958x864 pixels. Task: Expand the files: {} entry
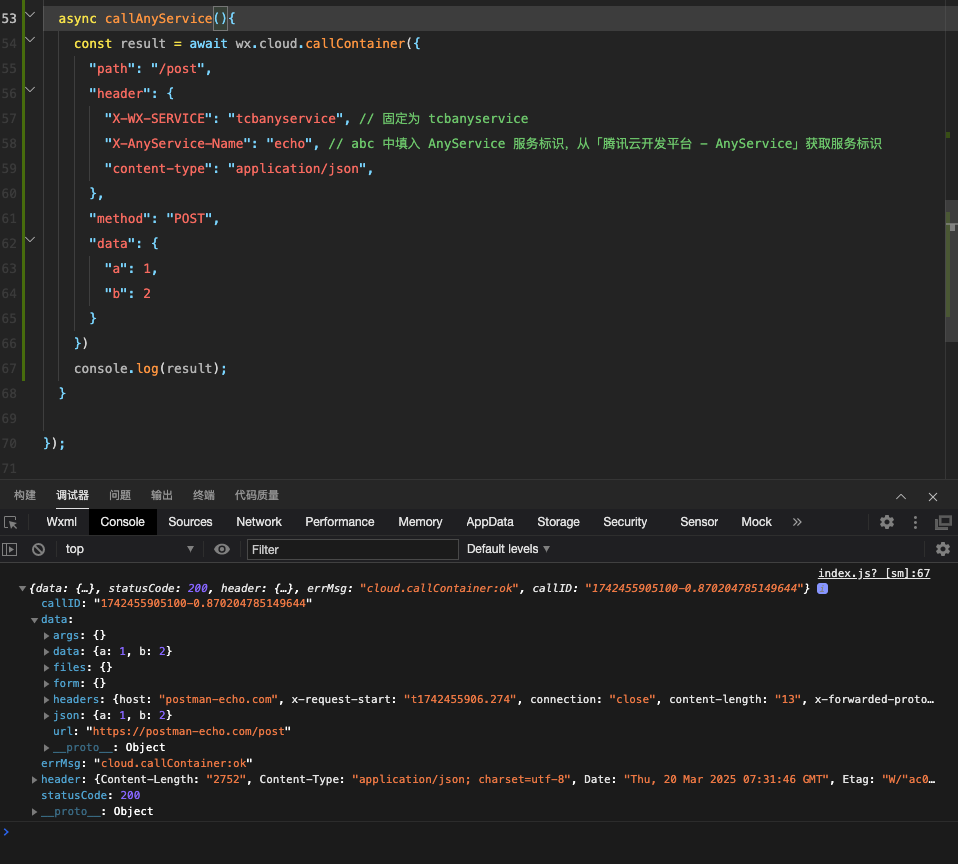coord(46,668)
